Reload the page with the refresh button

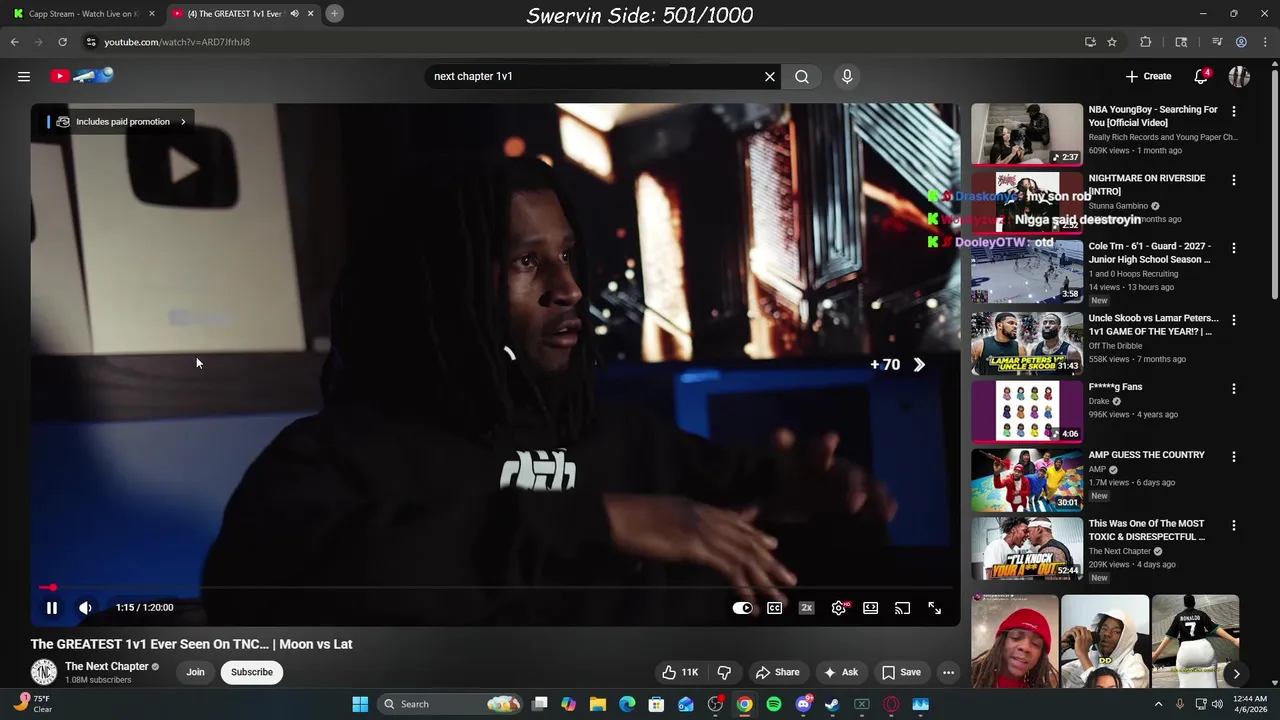pos(62,42)
